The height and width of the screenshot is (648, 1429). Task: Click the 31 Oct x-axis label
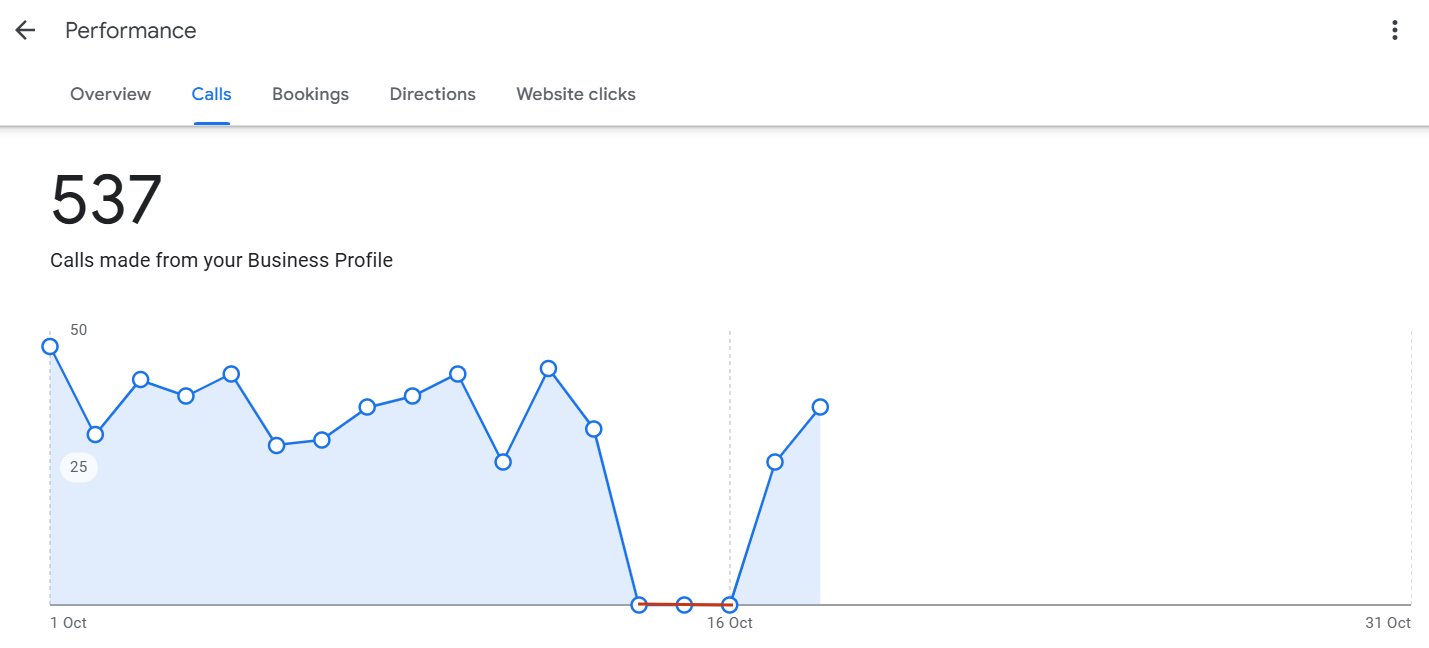tap(1387, 623)
